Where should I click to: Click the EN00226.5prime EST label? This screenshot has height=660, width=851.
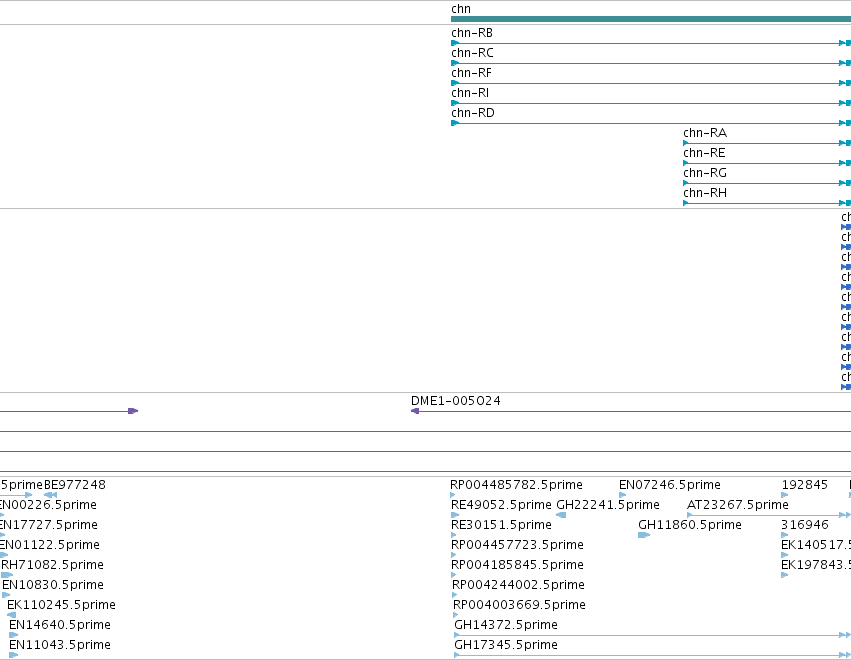(x=48, y=505)
